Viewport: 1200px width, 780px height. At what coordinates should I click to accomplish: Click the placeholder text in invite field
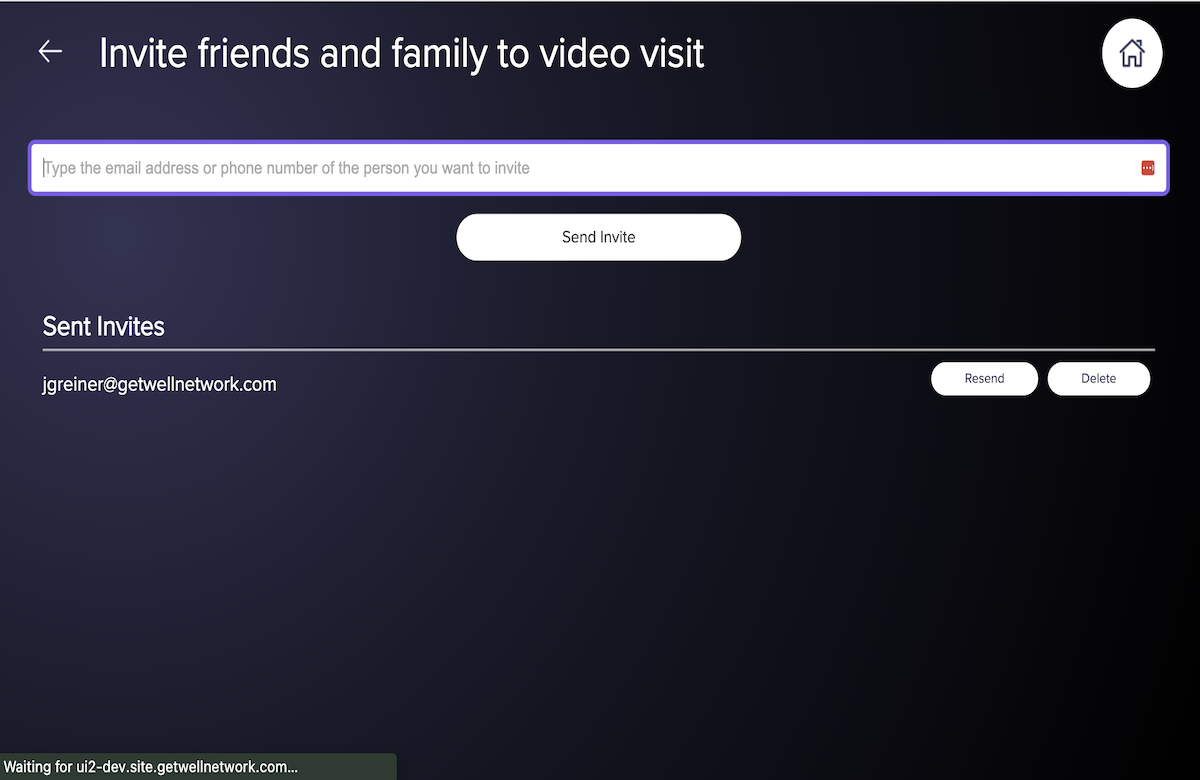287,168
